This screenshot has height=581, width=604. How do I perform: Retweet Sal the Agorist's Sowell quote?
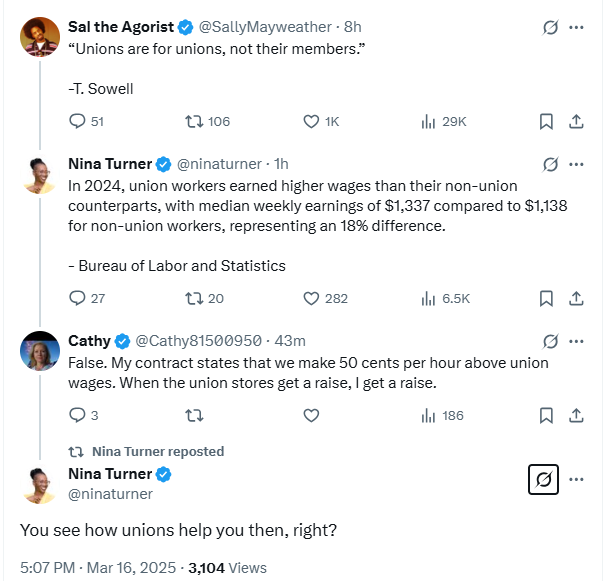click(x=195, y=121)
